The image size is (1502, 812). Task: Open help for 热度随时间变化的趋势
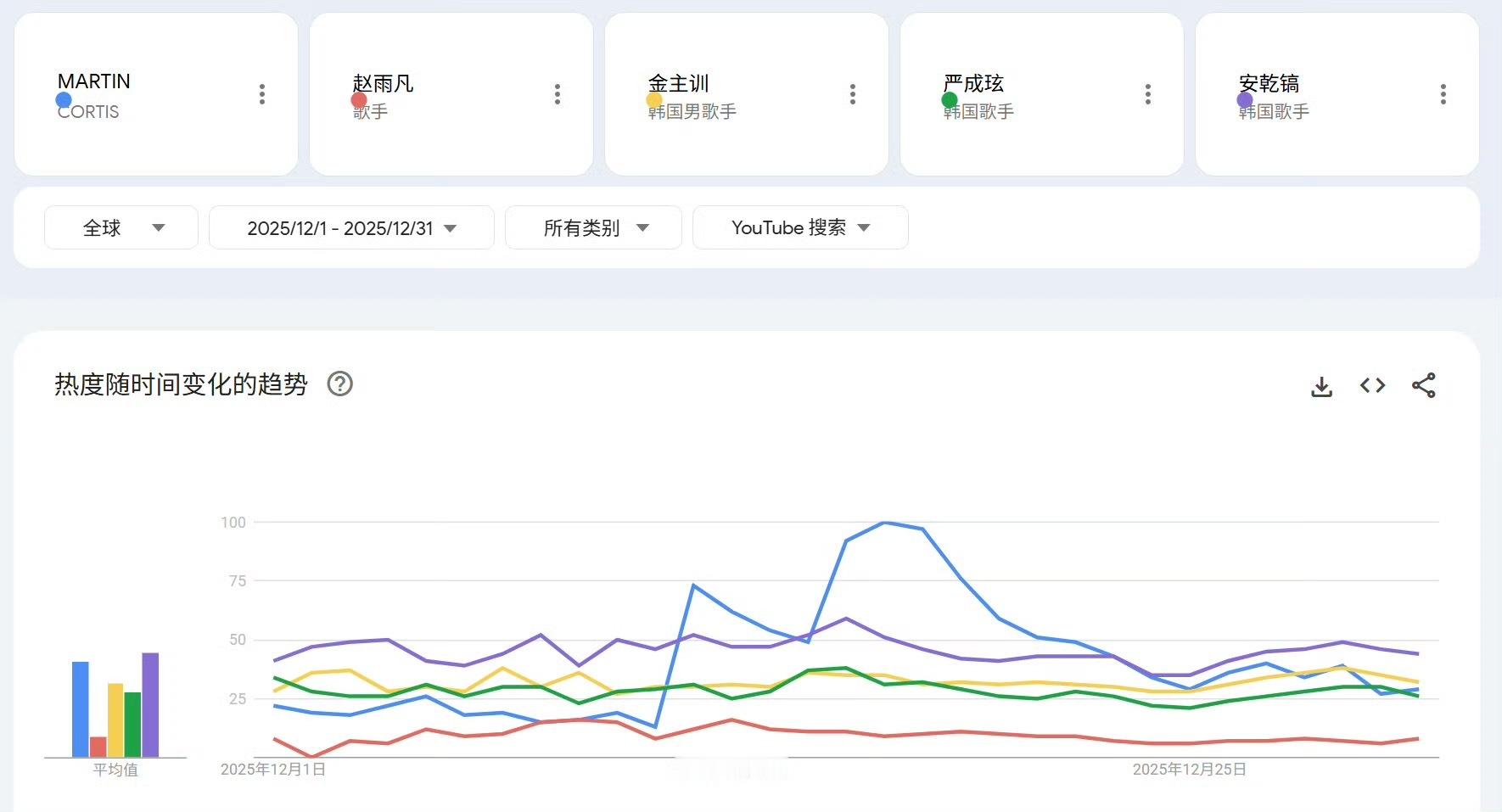[x=340, y=384]
